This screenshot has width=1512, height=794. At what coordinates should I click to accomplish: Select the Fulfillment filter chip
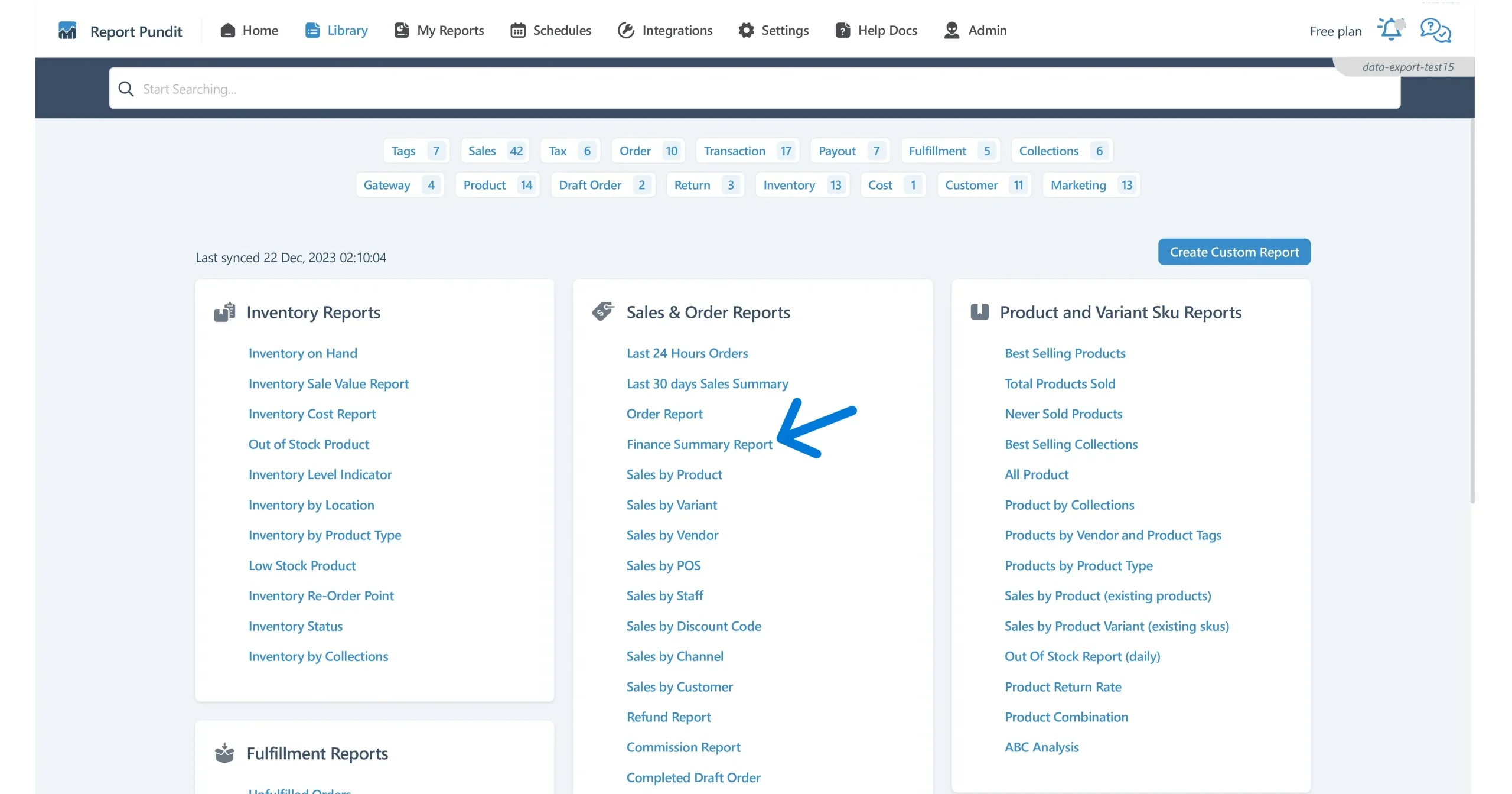950,151
